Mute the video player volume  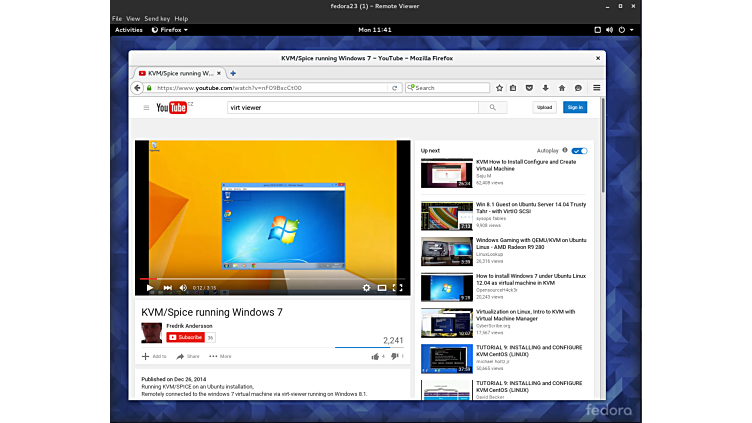tap(182, 287)
